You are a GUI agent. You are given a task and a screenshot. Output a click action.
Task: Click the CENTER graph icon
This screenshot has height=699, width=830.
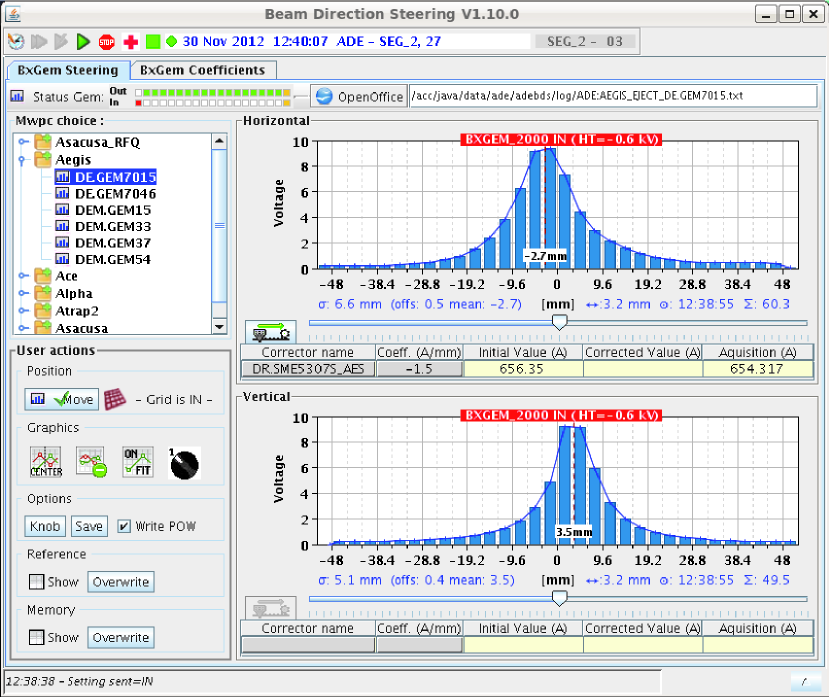click(x=44, y=461)
